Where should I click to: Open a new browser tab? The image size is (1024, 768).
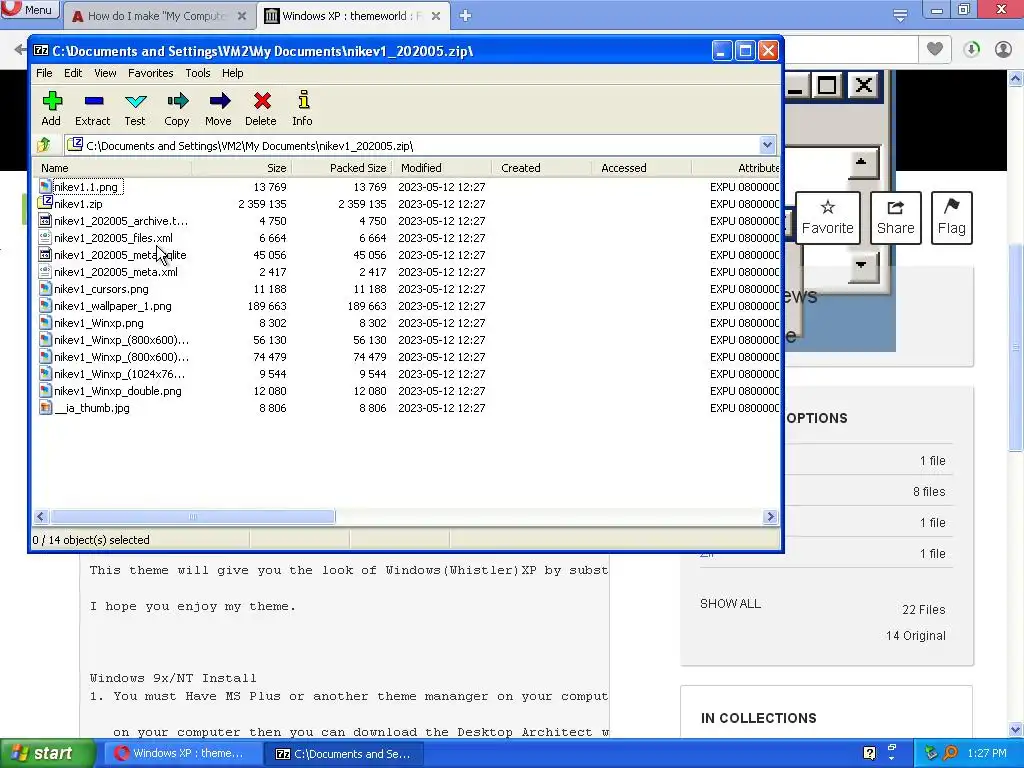point(465,16)
